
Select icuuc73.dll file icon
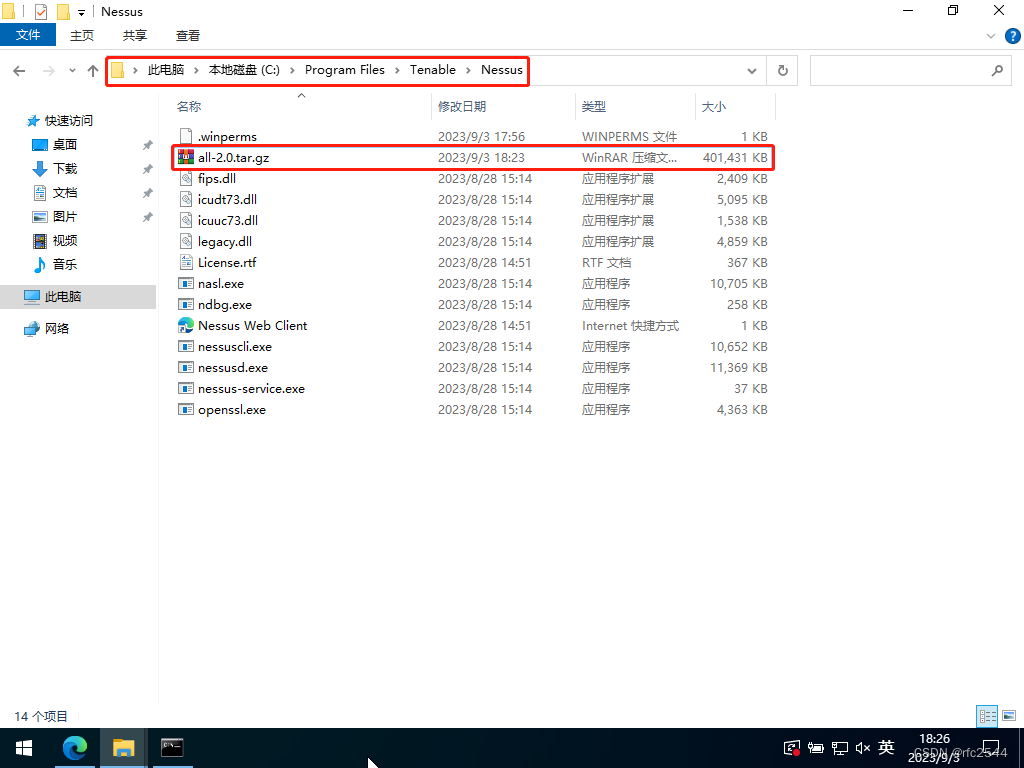tap(186, 220)
